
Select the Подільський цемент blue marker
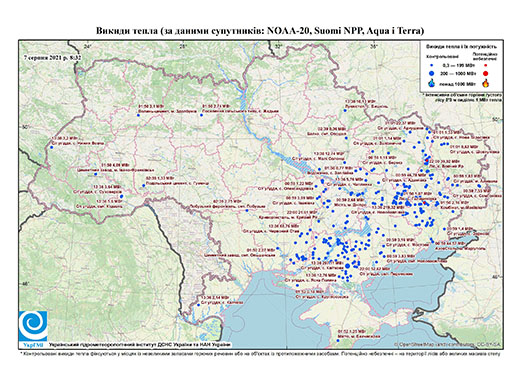(x=144, y=186)
